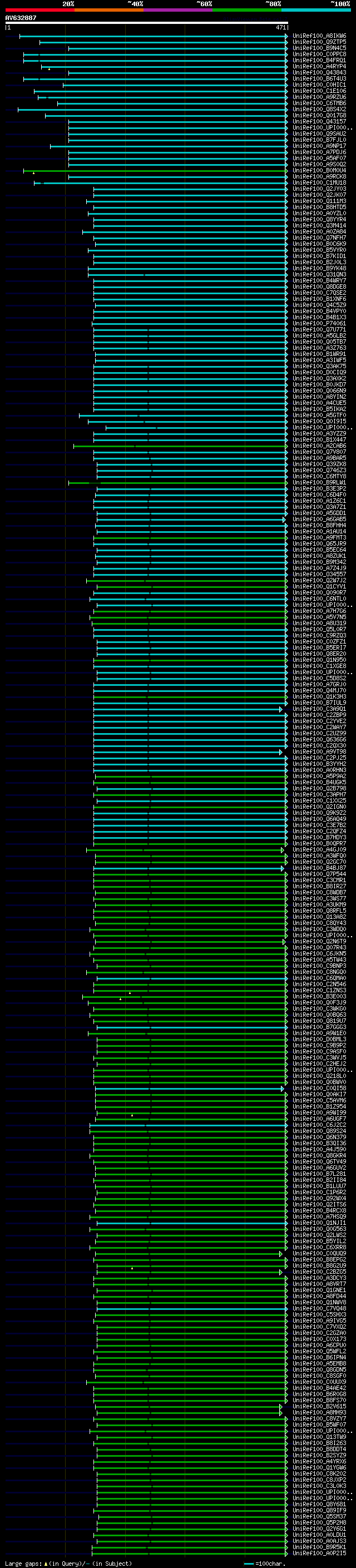Select hit label UniRef100_Q8GDN5
356x1568 pixels.
[319, 1369]
